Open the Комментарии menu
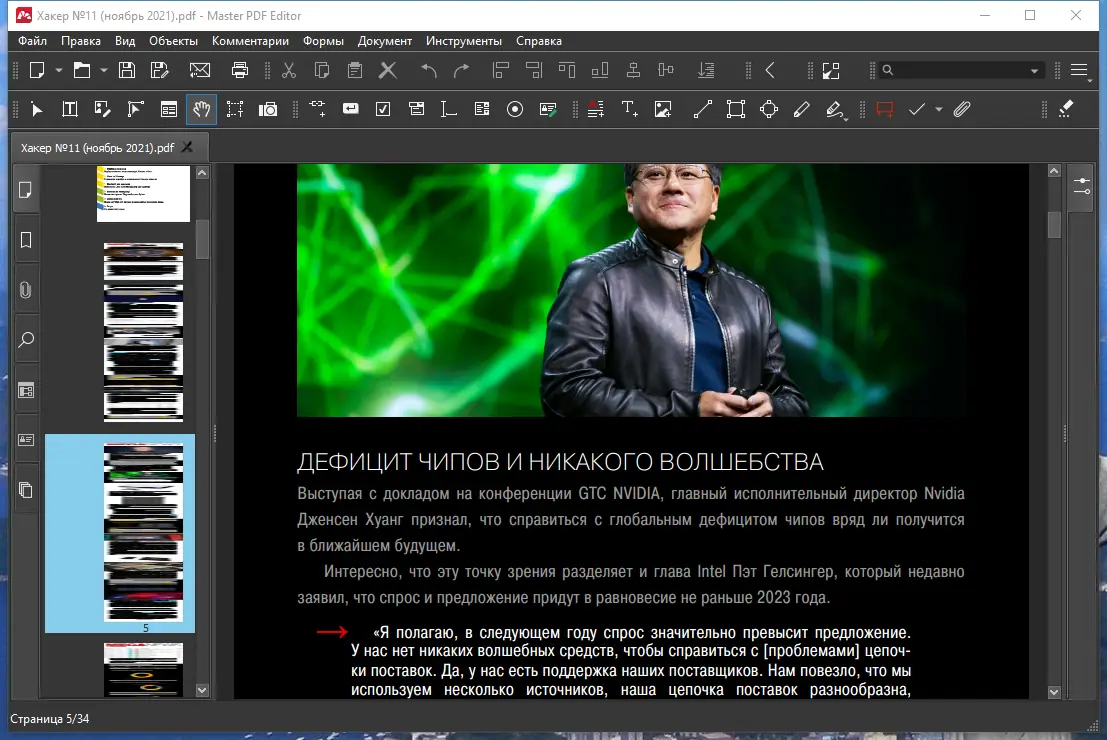This screenshot has width=1107, height=740. [250, 41]
